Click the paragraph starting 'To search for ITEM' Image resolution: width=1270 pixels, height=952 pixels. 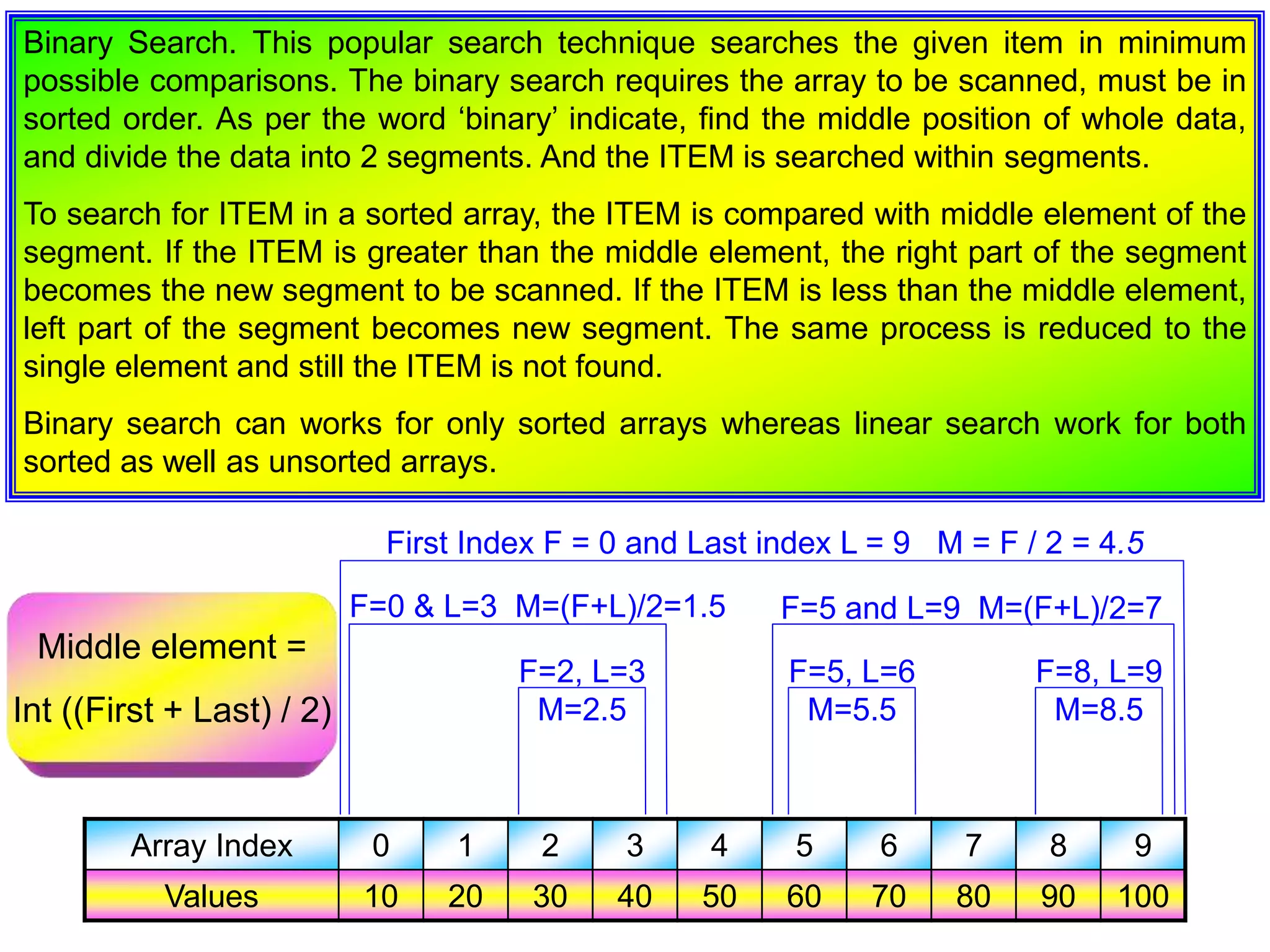pyautogui.click(x=635, y=290)
